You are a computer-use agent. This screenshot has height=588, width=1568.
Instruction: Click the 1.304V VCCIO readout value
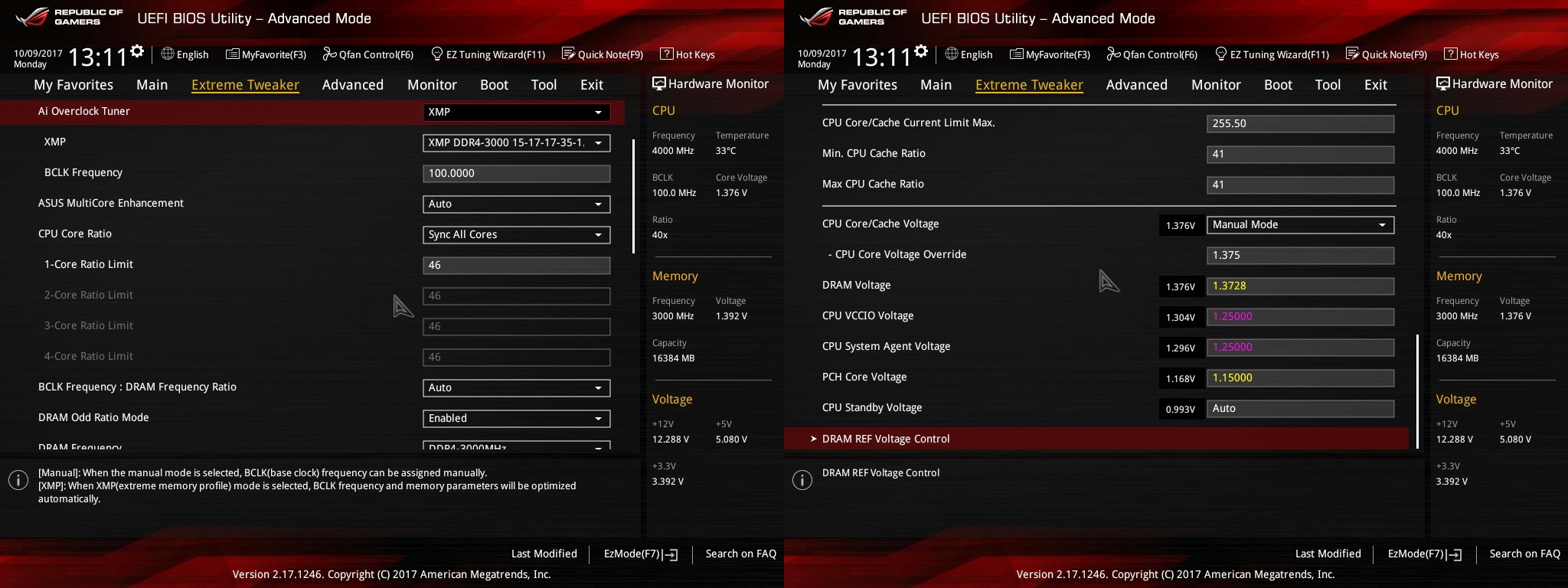[1180, 317]
